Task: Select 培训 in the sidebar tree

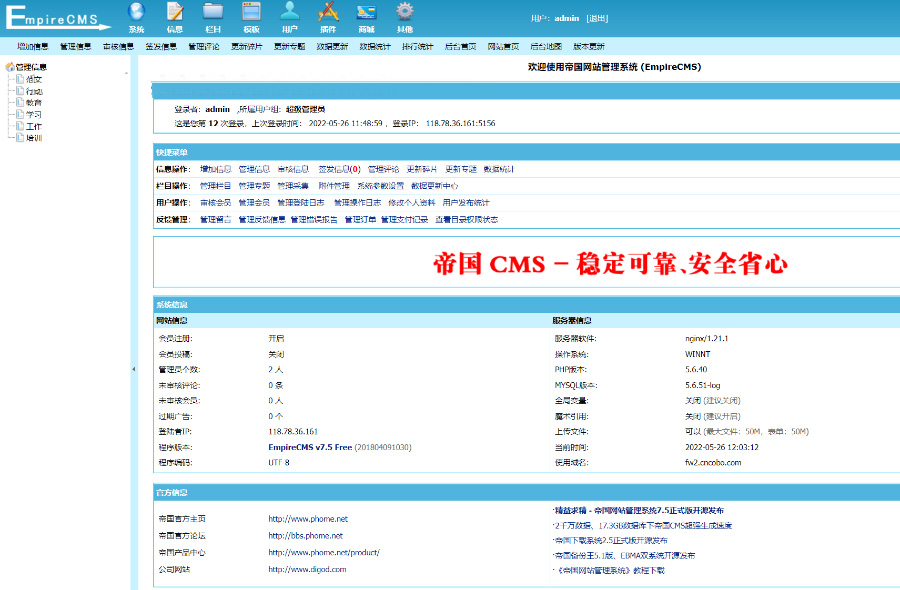Action: tap(34, 138)
